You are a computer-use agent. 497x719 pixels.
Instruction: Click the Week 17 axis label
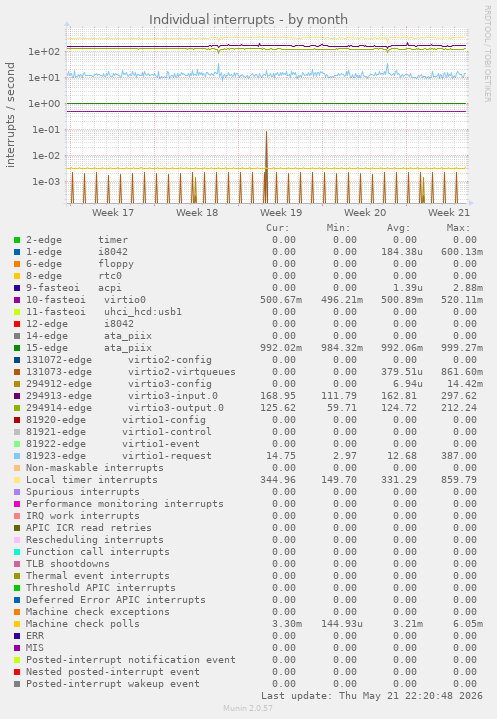pyautogui.click(x=113, y=213)
